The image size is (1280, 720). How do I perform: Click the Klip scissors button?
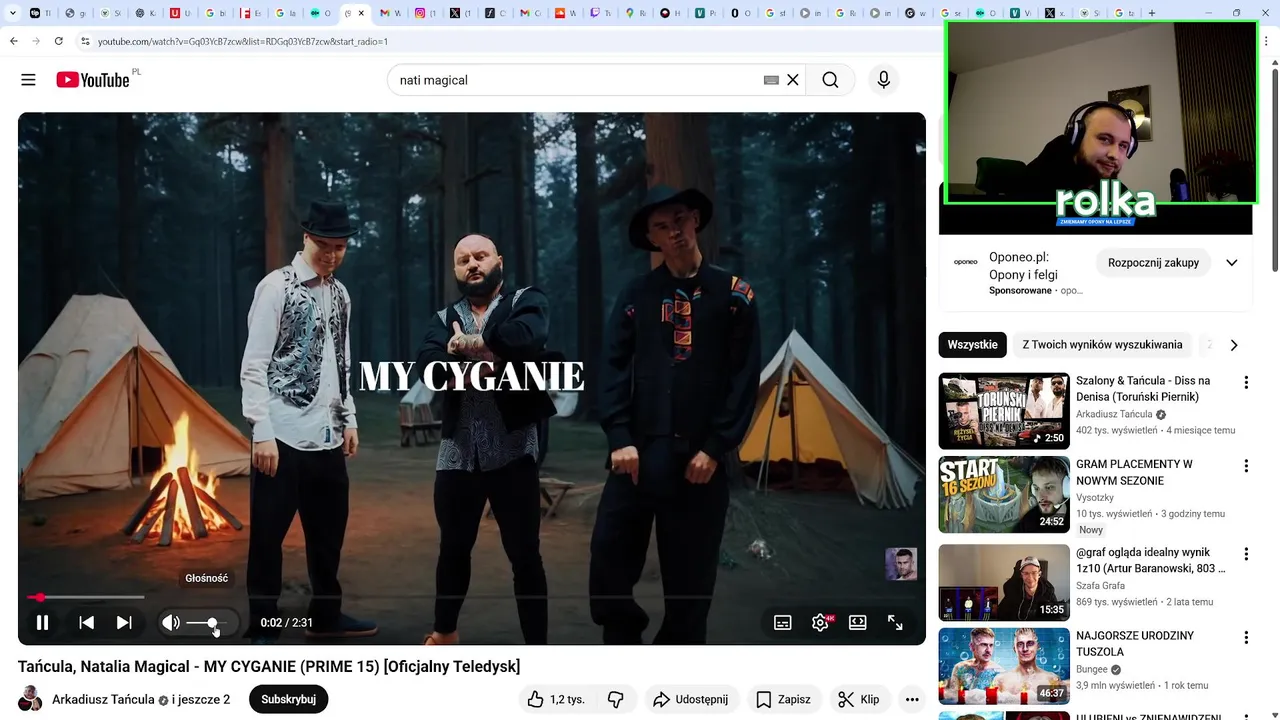[859, 699]
